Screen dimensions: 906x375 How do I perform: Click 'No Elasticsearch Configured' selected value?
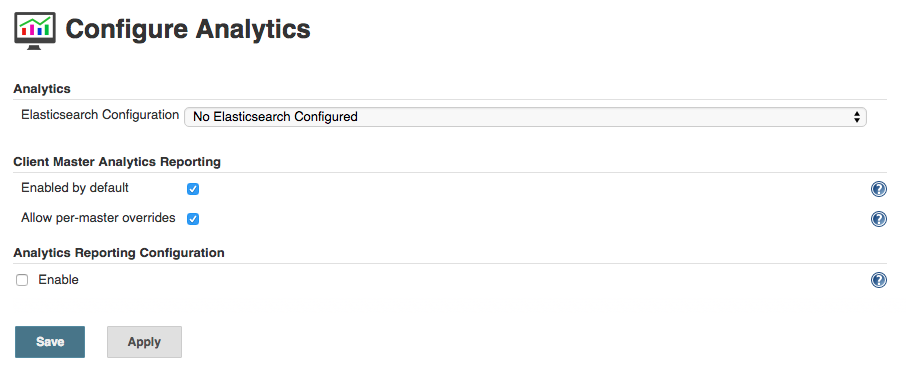[275, 117]
